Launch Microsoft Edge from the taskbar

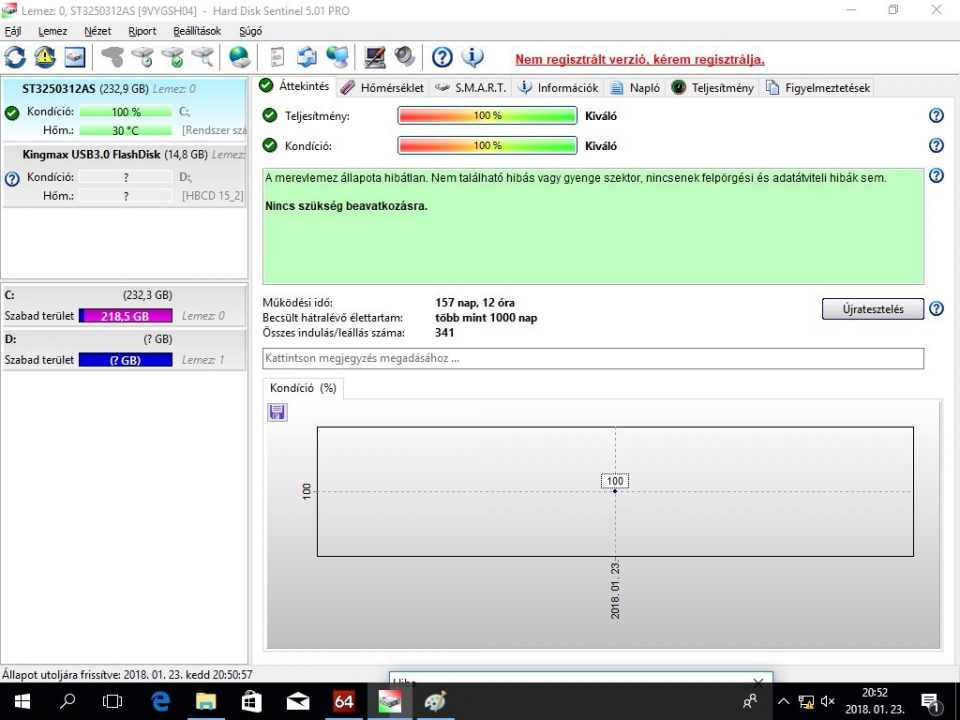(160, 702)
